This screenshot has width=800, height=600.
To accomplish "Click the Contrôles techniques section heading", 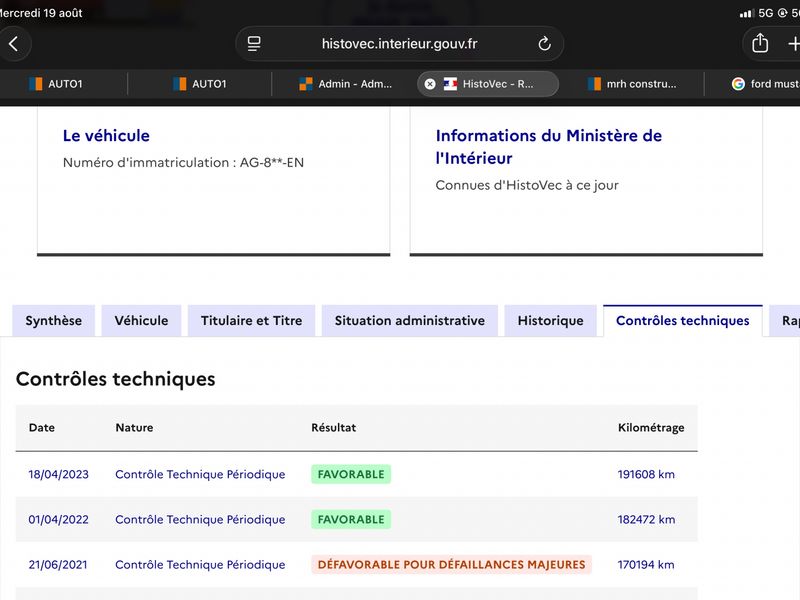I will pyautogui.click(x=116, y=379).
